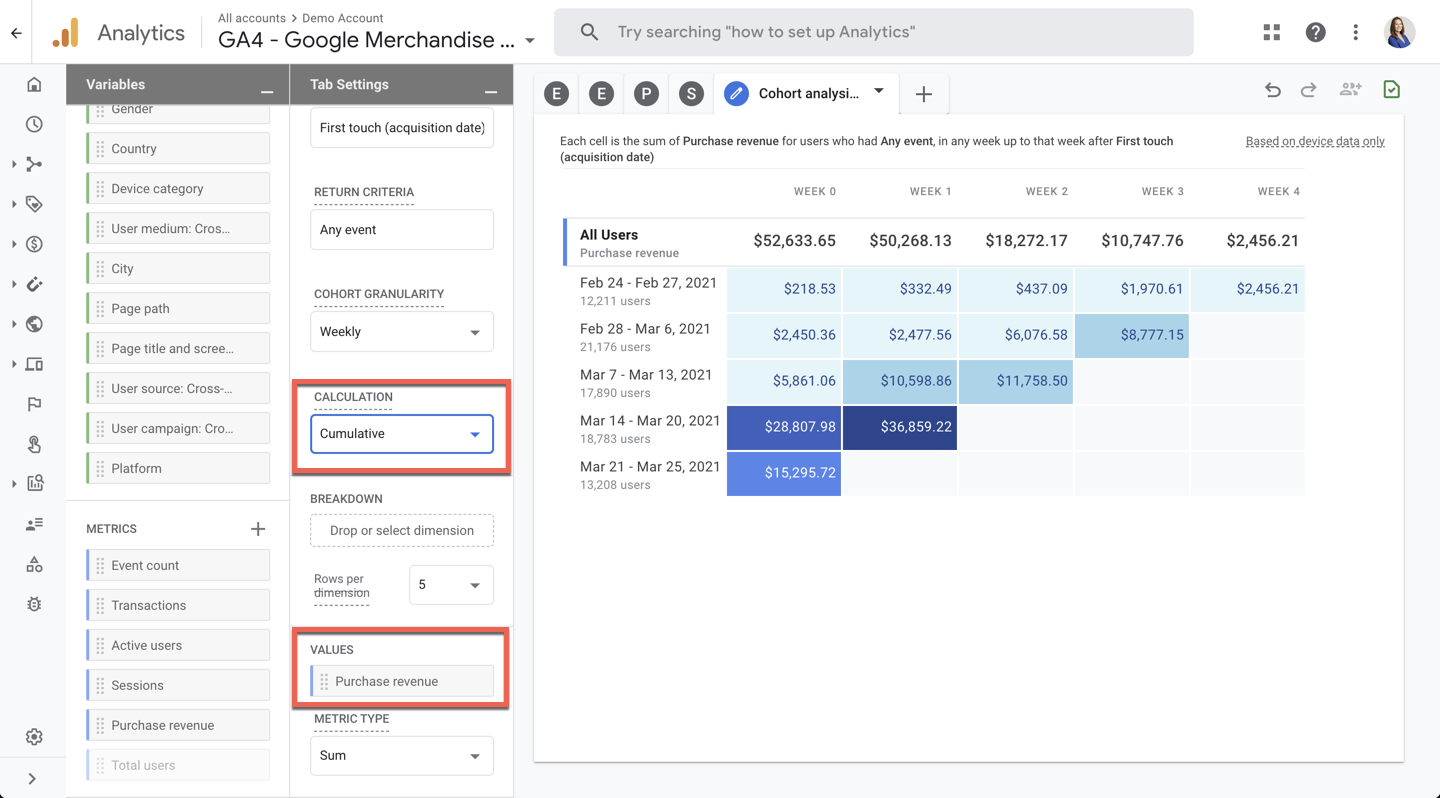Add a metric with plus button
The width and height of the screenshot is (1440, 798).
tap(258, 529)
